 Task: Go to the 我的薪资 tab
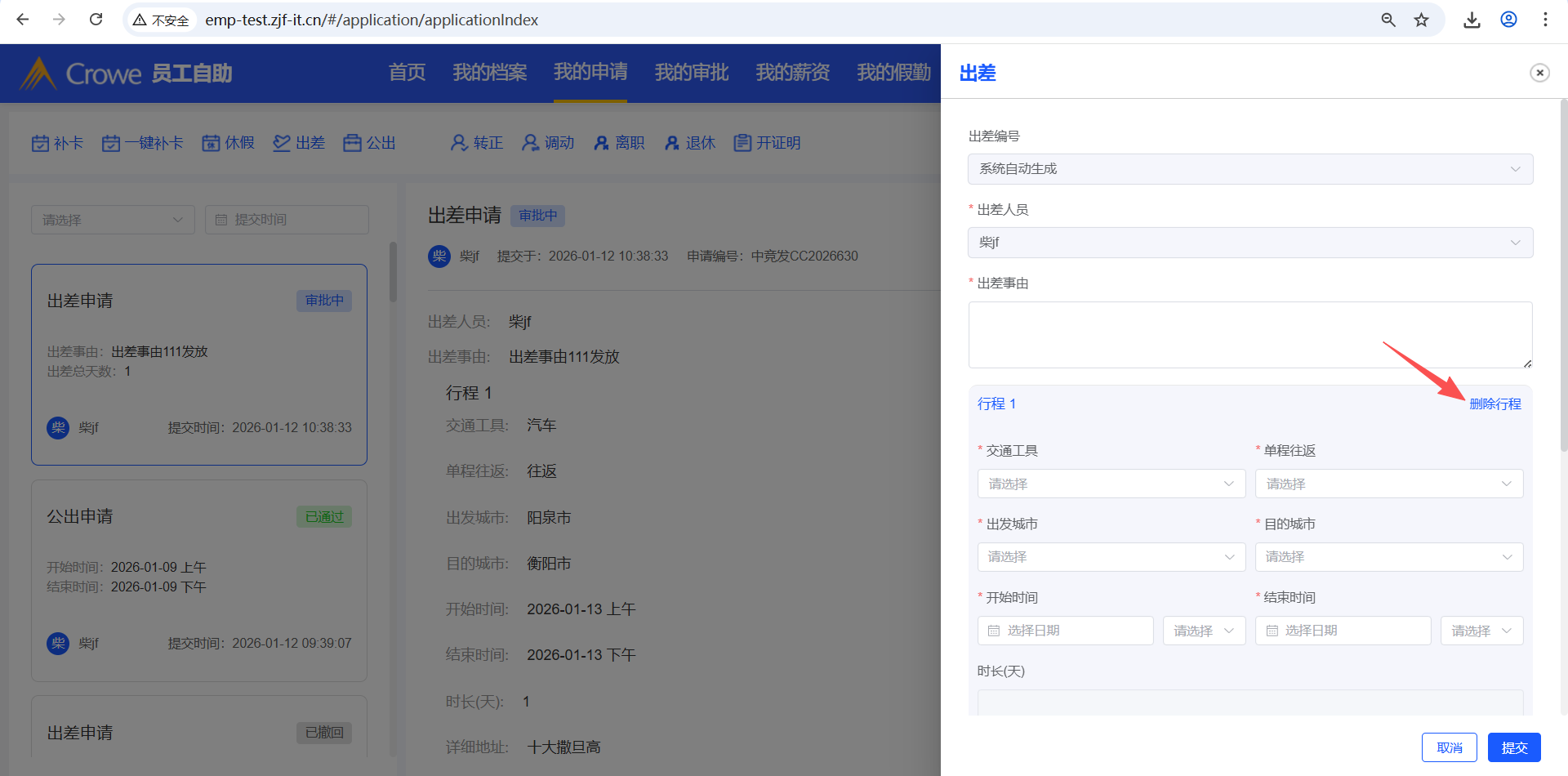click(792, 73)
